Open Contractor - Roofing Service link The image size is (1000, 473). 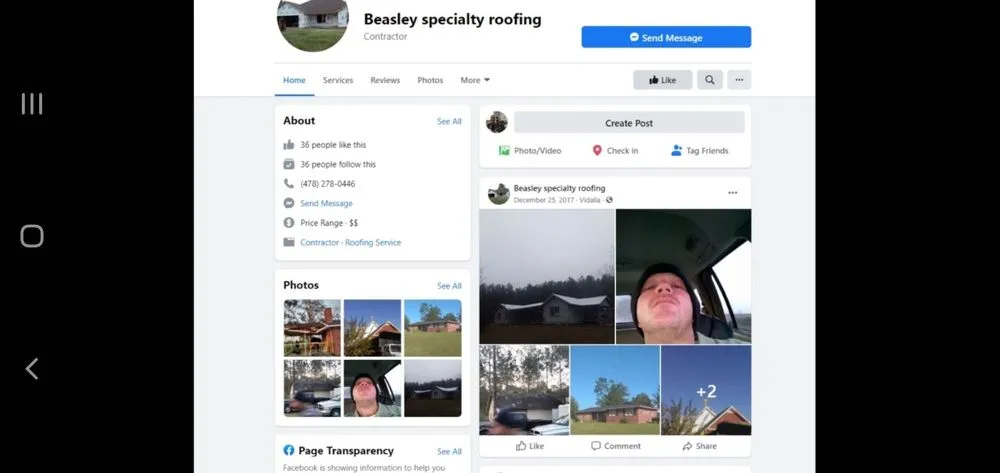tap(351, 242)
